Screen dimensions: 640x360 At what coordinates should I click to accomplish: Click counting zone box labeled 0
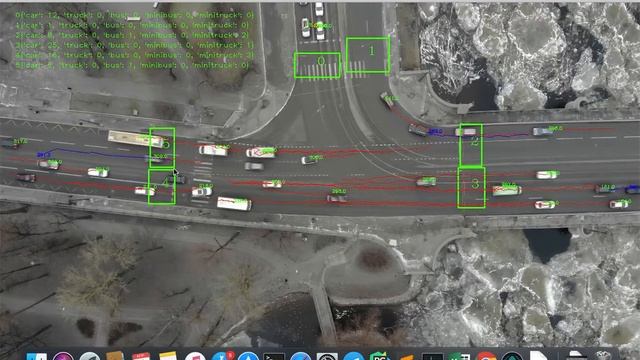(x=317, y=65)
